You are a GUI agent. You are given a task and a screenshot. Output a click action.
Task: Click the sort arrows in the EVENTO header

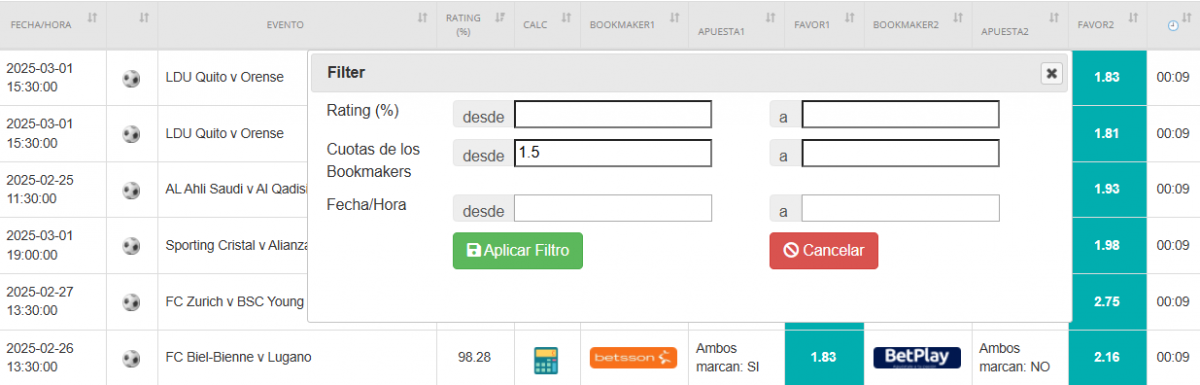(x=422, y=18)
